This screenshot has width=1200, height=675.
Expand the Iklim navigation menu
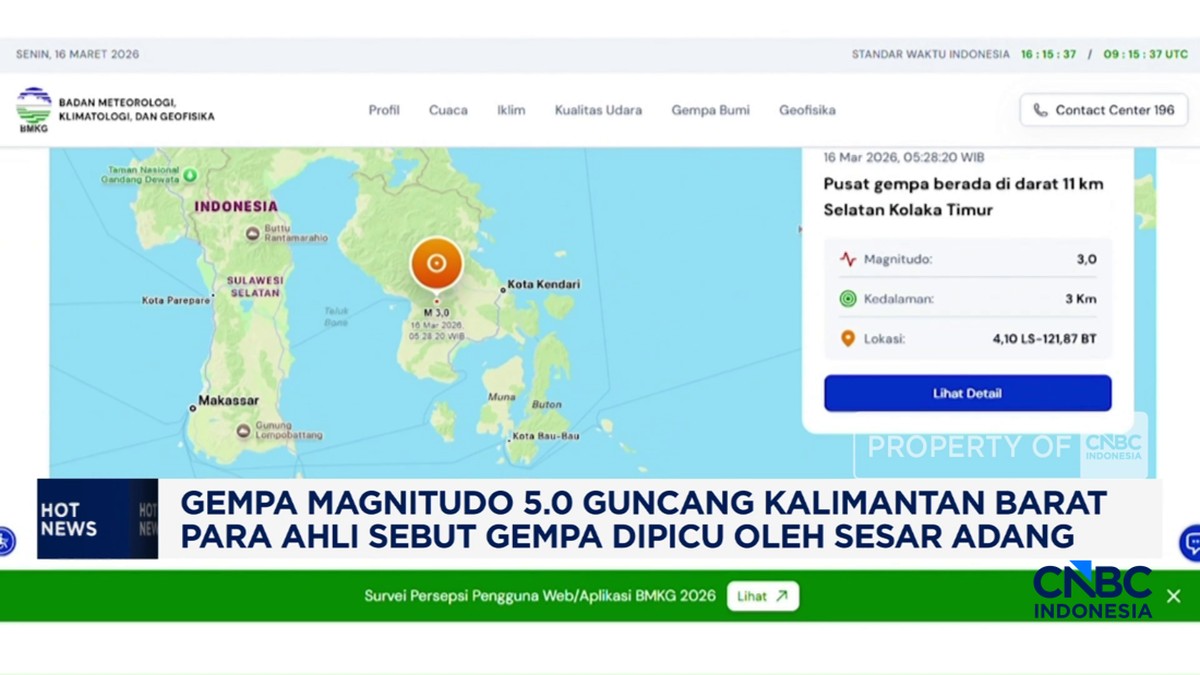pyautogui.click(x=511, y=110)
